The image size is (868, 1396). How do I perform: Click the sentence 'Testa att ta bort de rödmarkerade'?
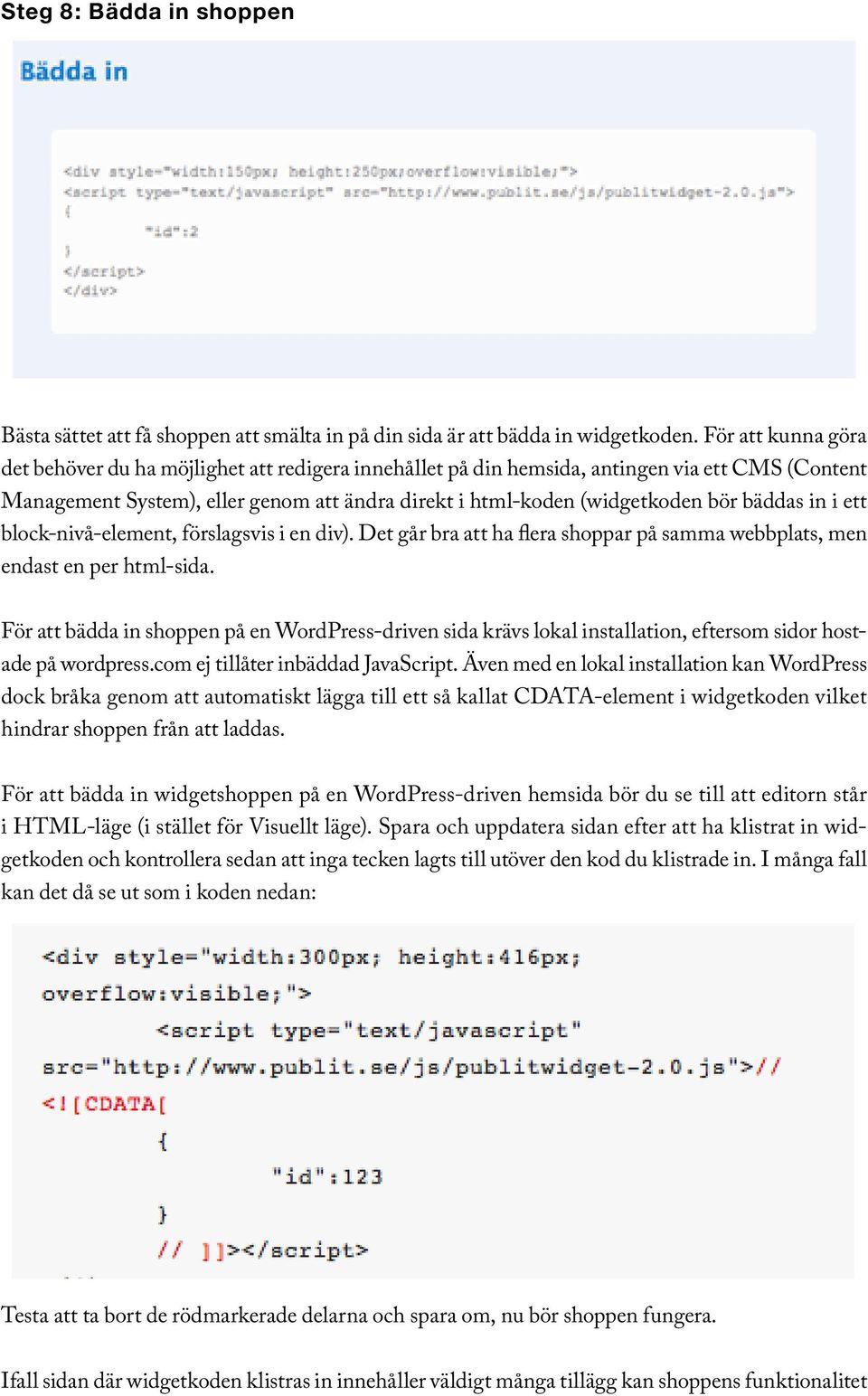click(358, 1316)
